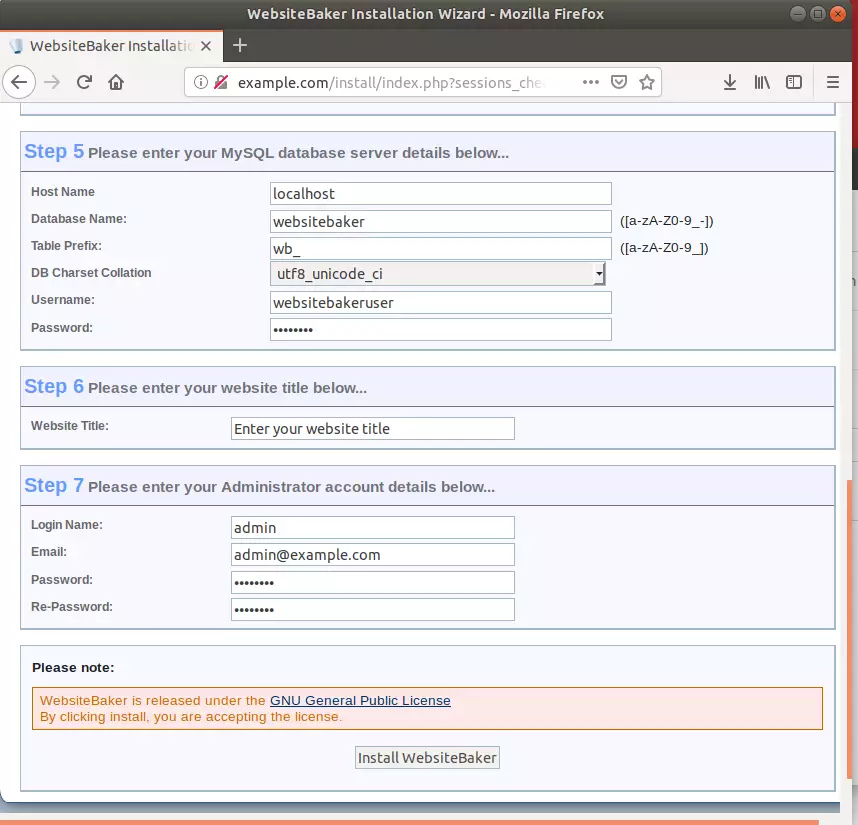
Task: Click the insecure connection padlock icon
Action: pos(221,82)
